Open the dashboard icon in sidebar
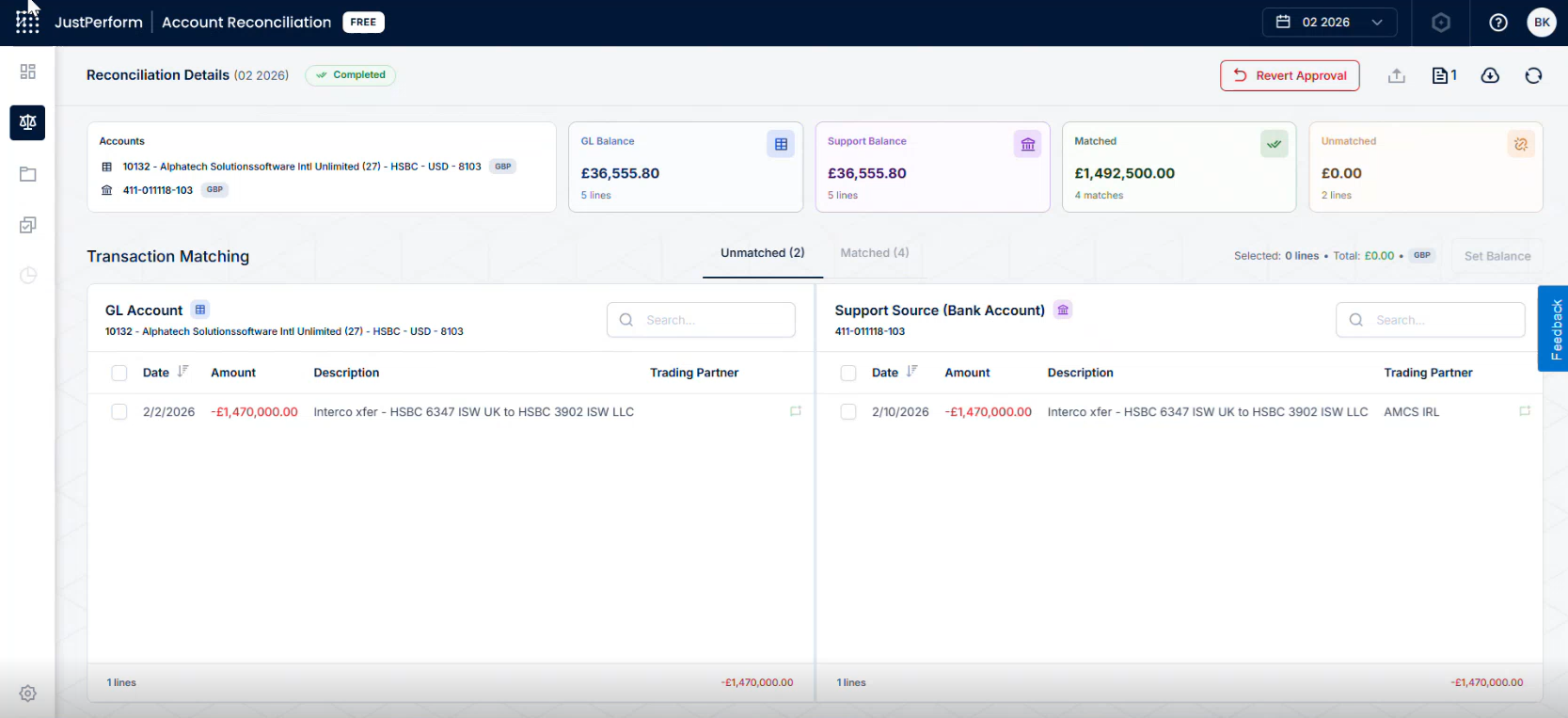The image size is (1568, 718). tap(28, 72)
